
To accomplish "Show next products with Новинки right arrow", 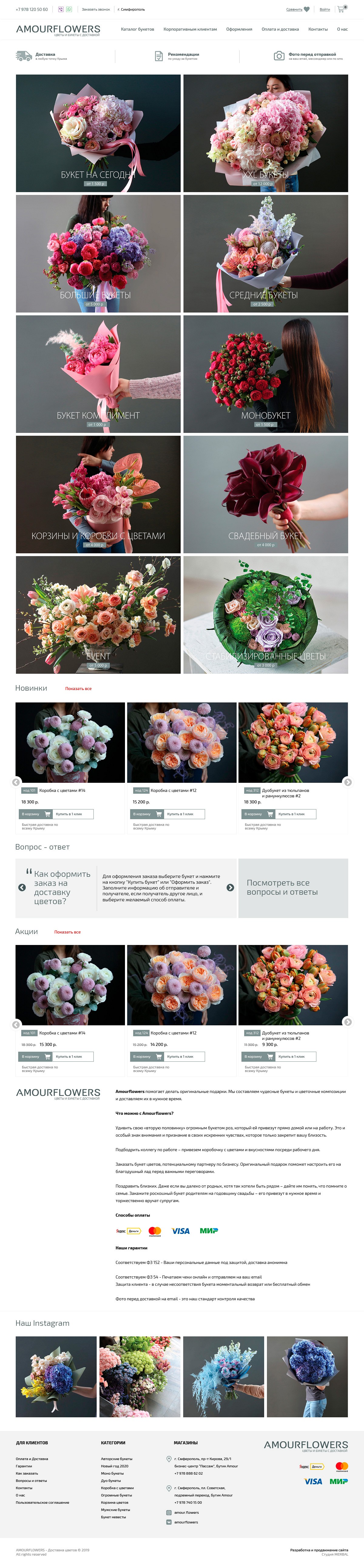I will click(x=348, y=782).
